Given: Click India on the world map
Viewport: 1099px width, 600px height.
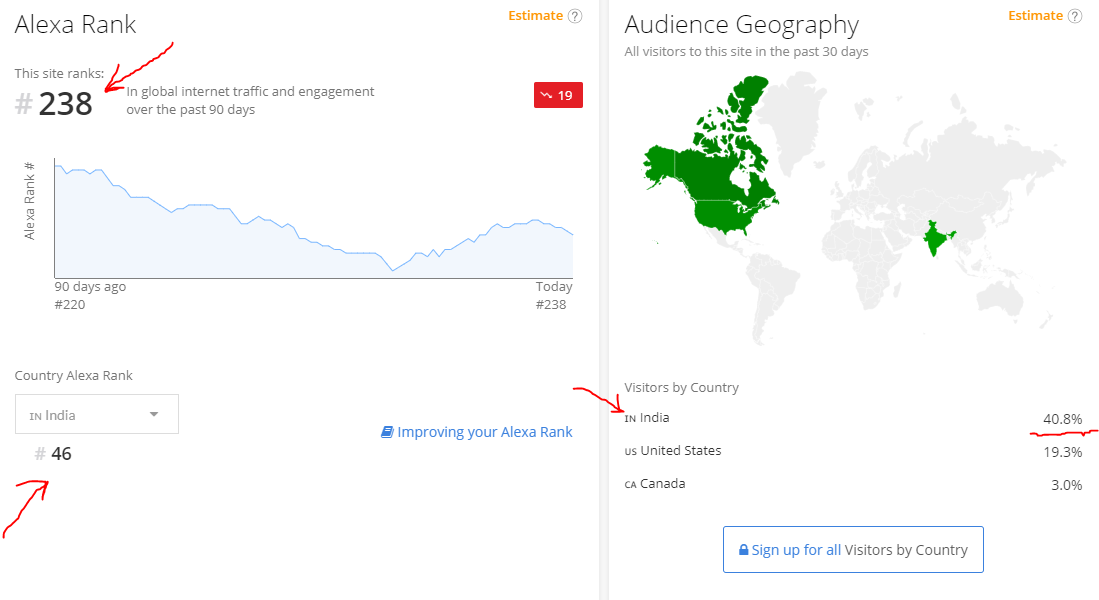Looking at the screenshot, I should 936,240.
